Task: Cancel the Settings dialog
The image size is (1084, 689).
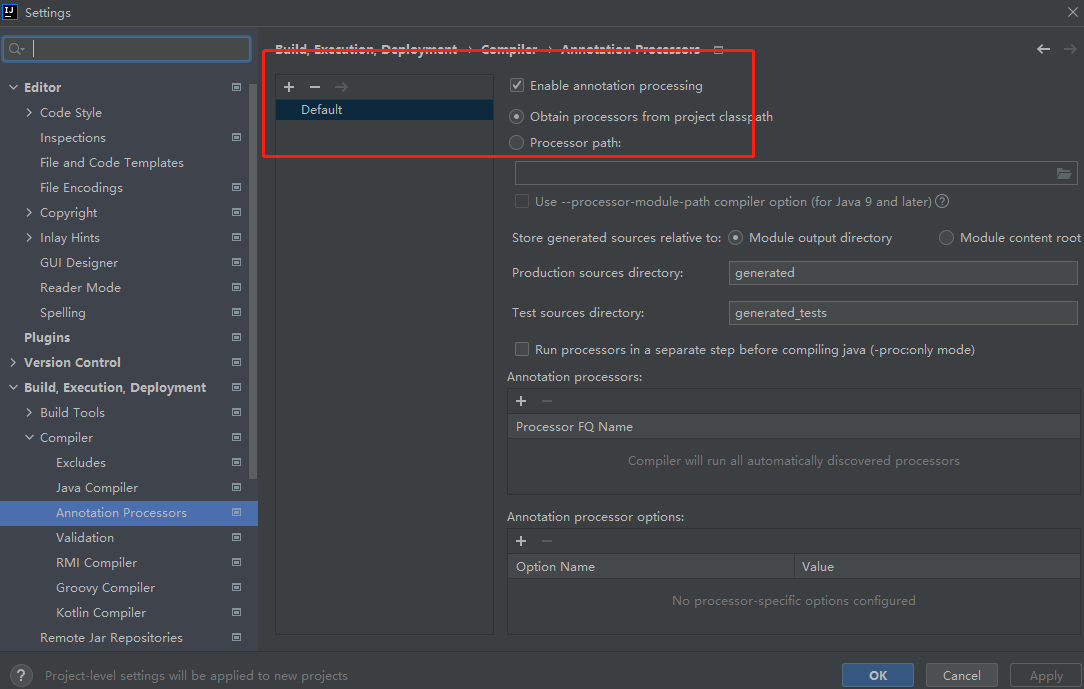Action: (961, 675)
